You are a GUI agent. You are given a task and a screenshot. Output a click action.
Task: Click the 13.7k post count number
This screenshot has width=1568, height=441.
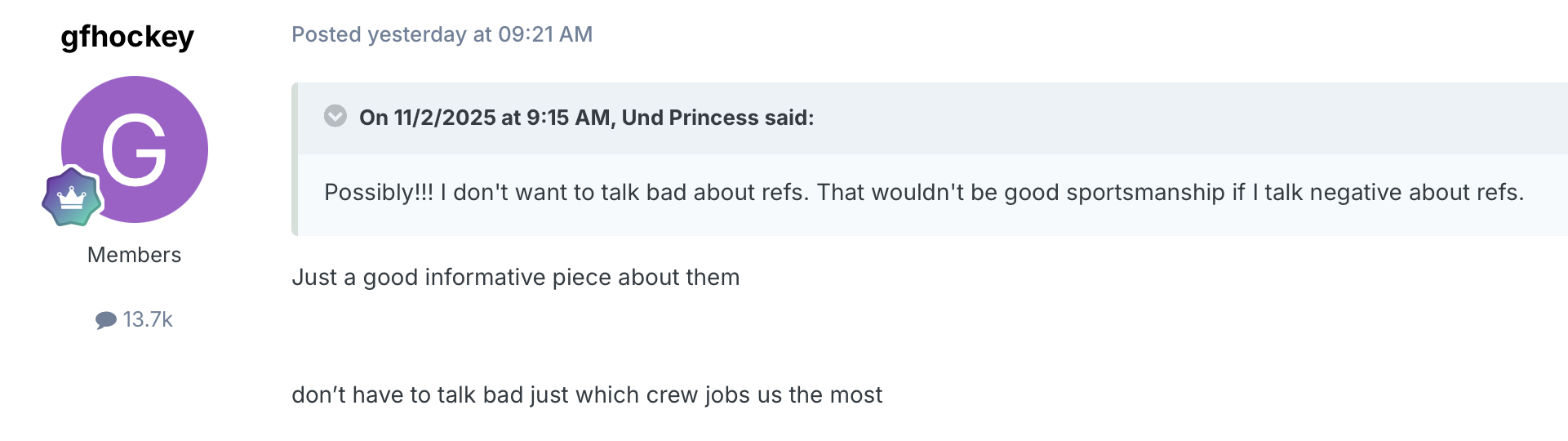point(148,319)
